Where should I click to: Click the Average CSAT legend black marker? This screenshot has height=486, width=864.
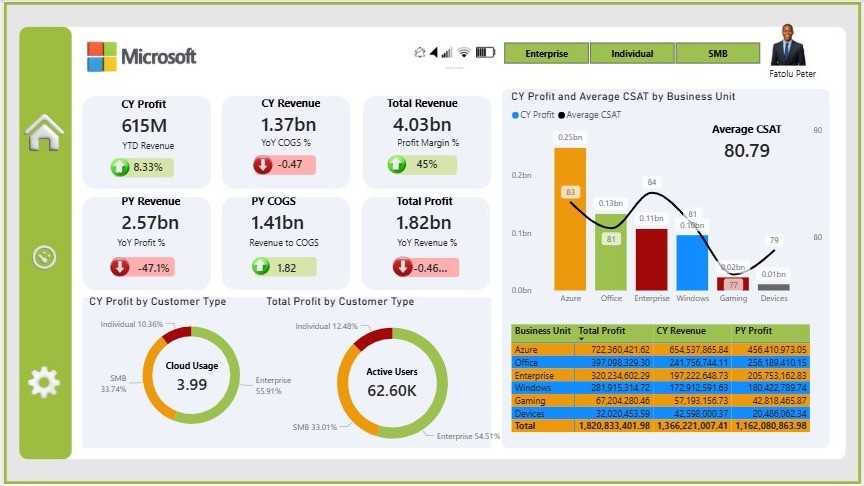(561, 115)
